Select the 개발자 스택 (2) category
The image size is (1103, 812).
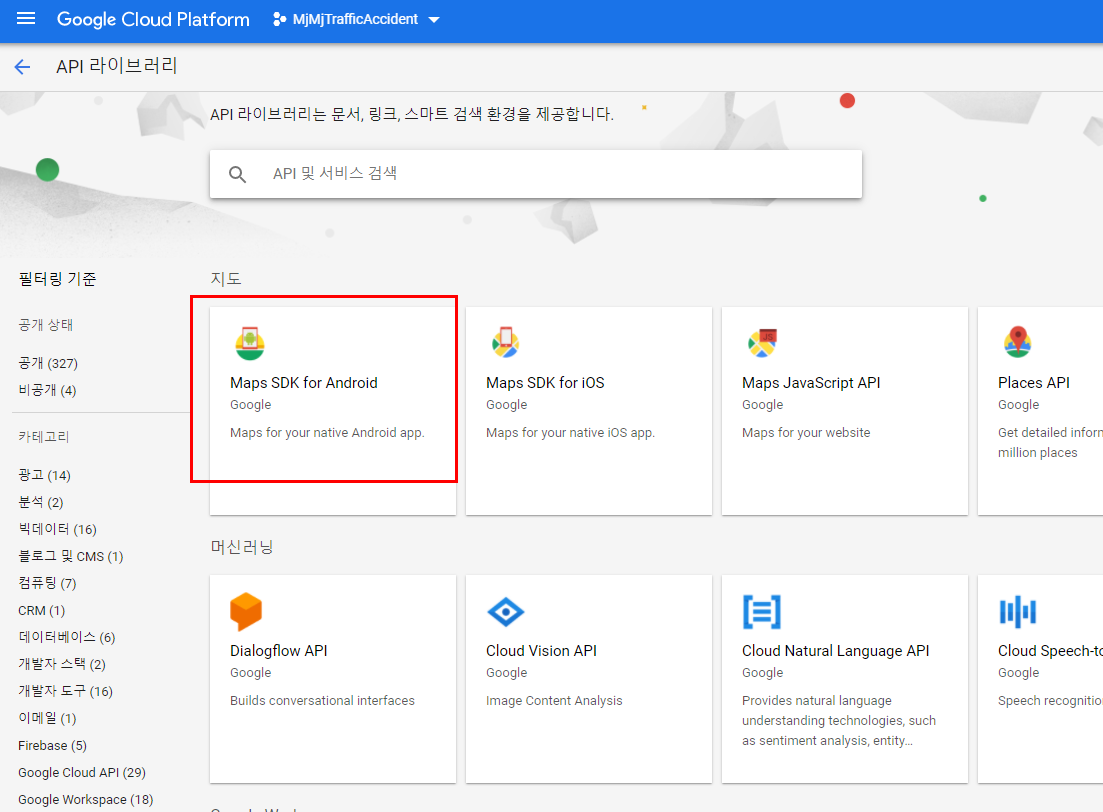tap(62, 664)
